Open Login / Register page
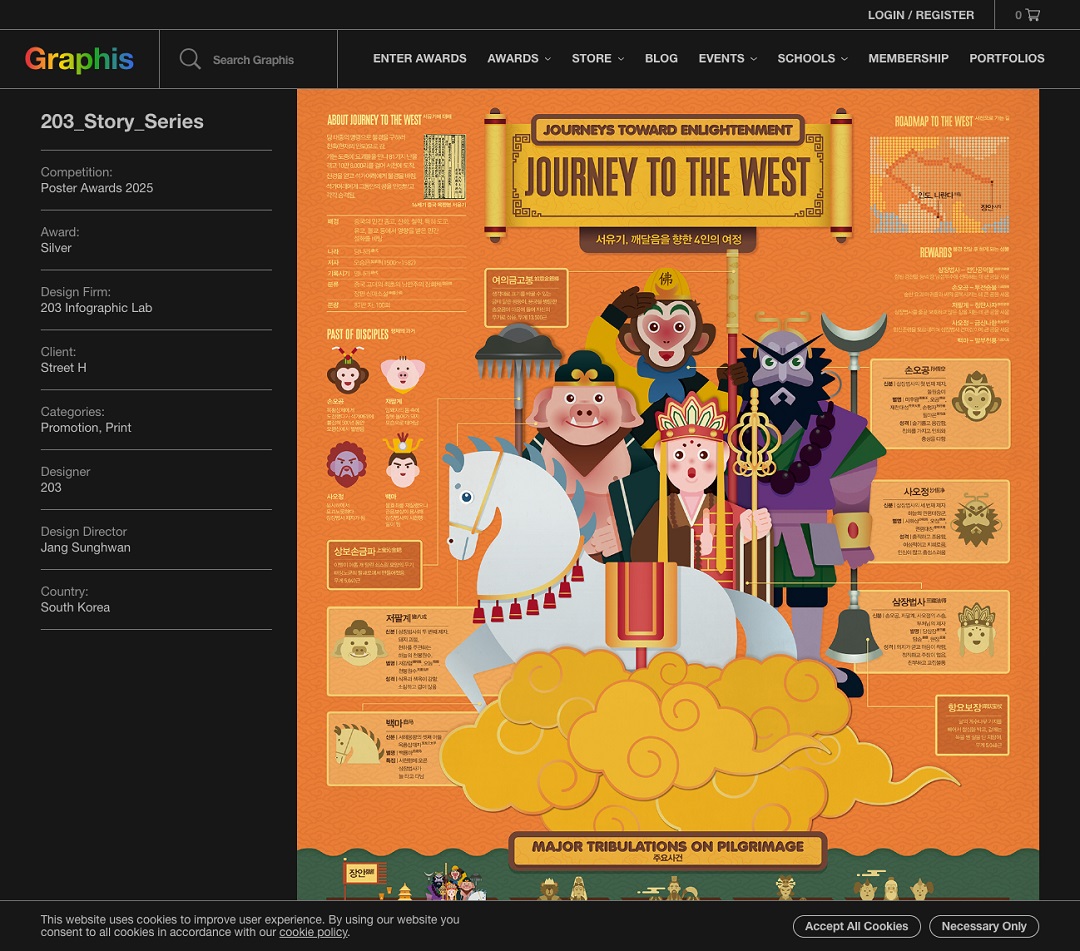The height and width of the screenshot is (951, 1080). (921, 14)
